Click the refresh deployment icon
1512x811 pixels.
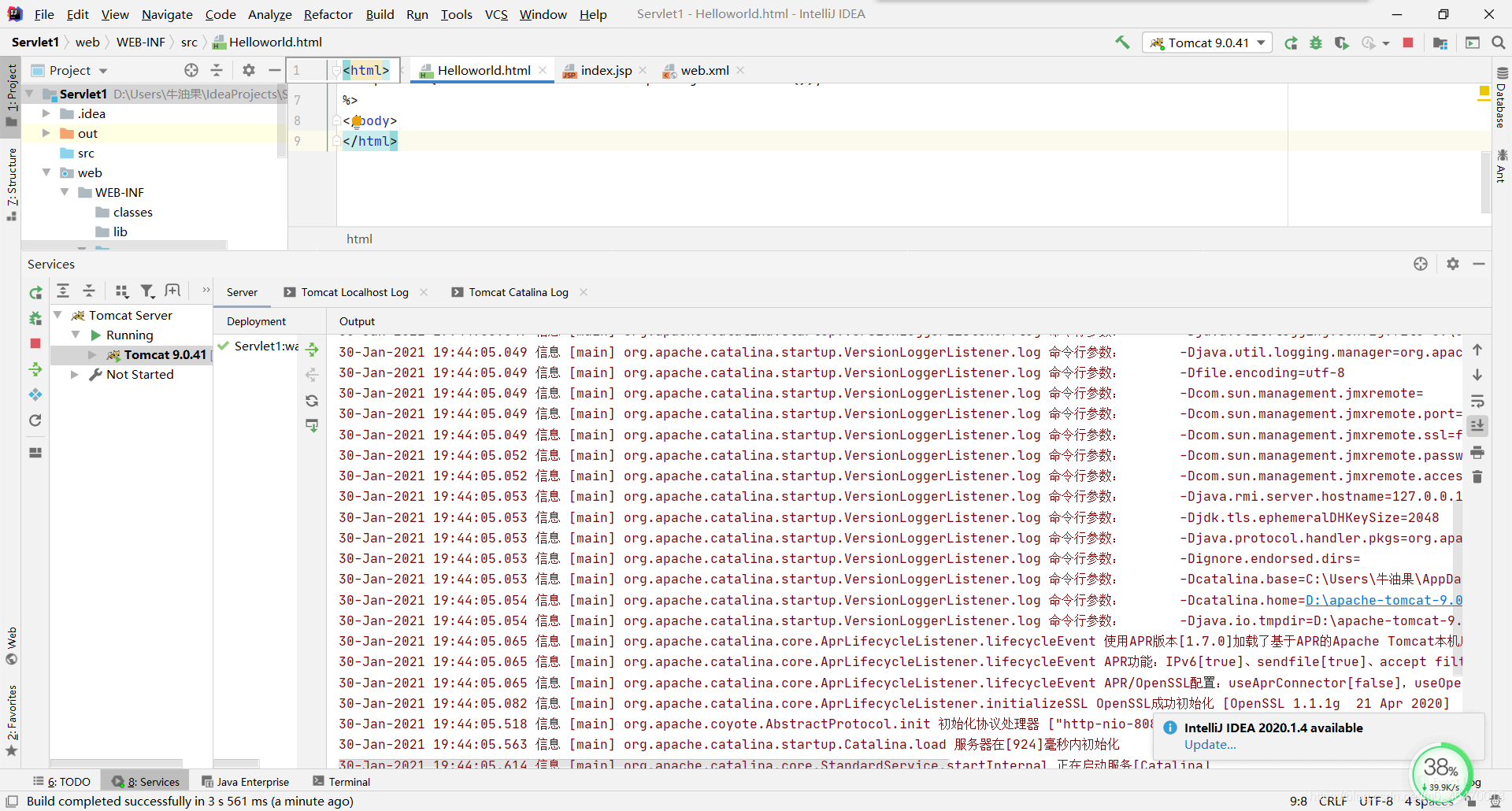coord(312,401)
